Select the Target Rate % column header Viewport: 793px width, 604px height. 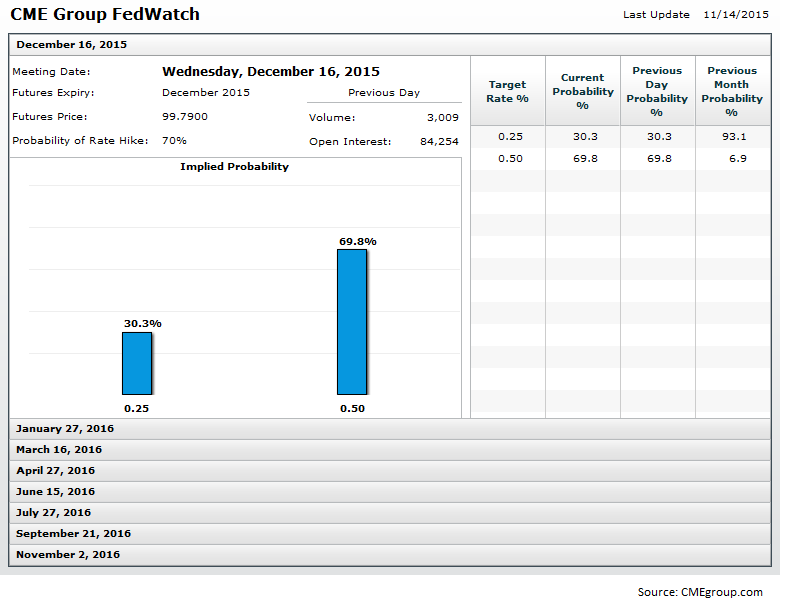[x=507, y=91]
